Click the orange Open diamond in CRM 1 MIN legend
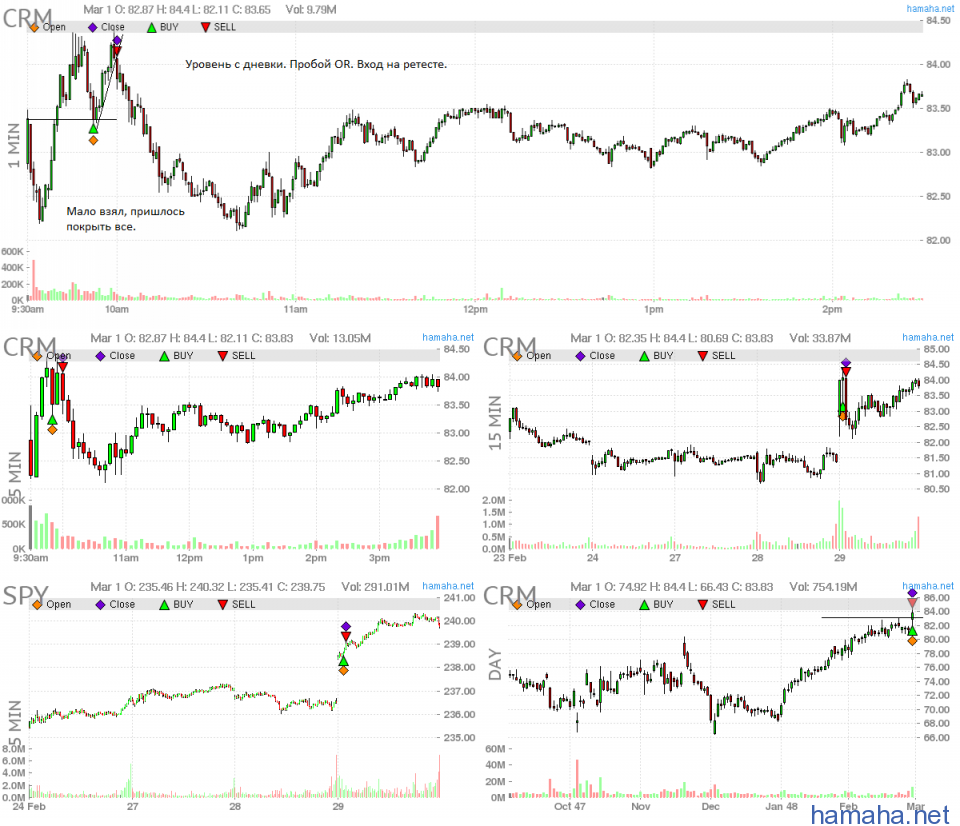Screen dimensions: 960x826 pos(35,28)
